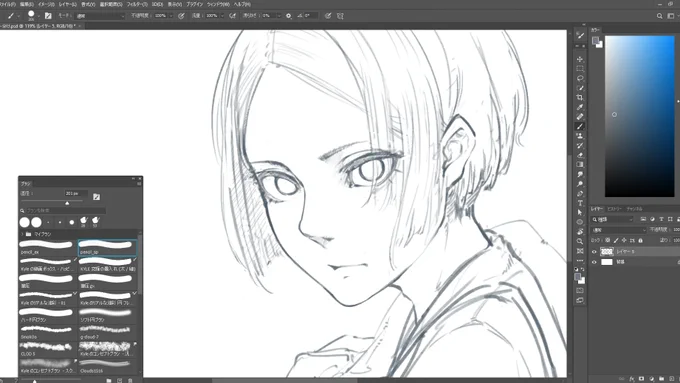Create new brush group folder icon
This screenshot has width=680, height=383.
108,380
